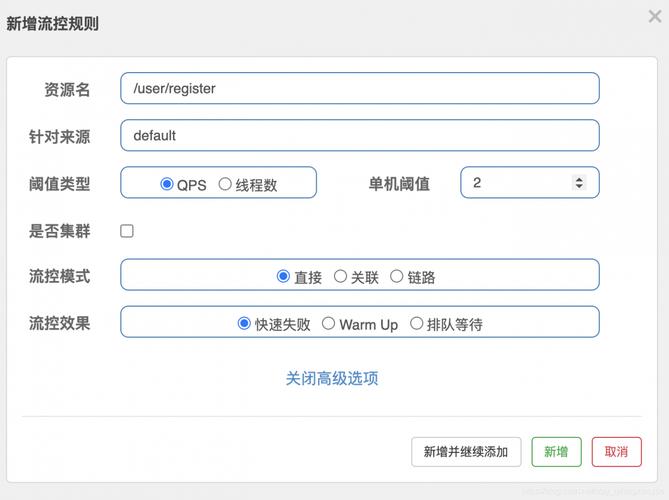Click the 新增流控规则 dialog title
This screenshot has width=669, height=500.
pos(52,23)
